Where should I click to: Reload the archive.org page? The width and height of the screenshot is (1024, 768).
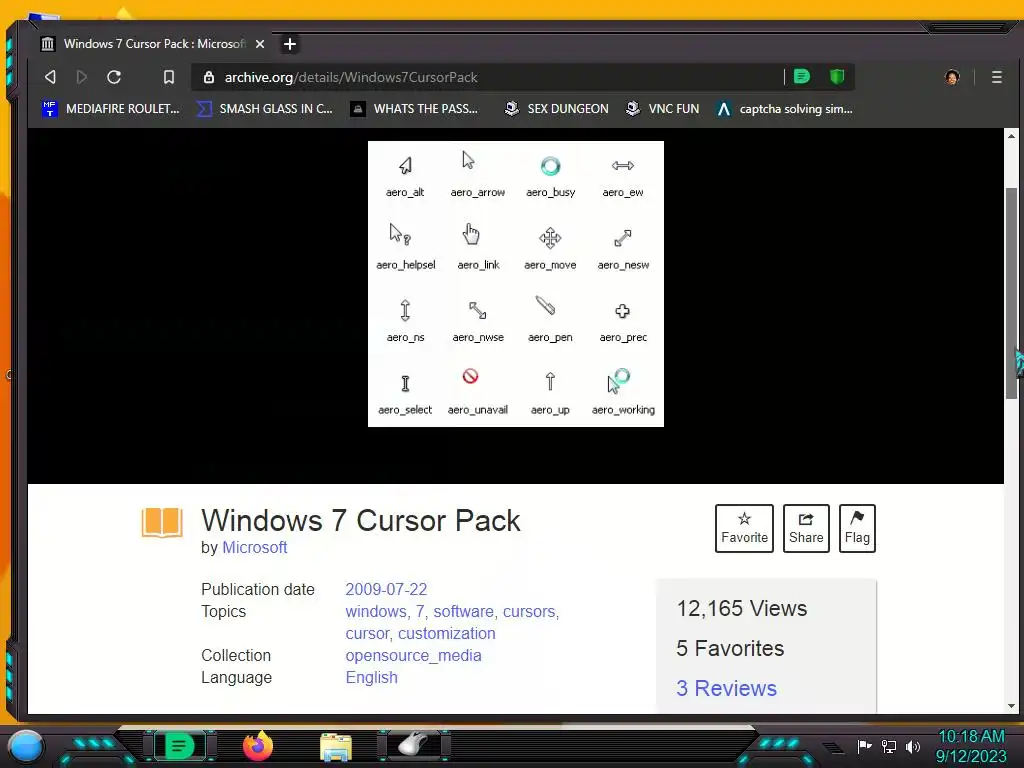[x=114, y=77]
